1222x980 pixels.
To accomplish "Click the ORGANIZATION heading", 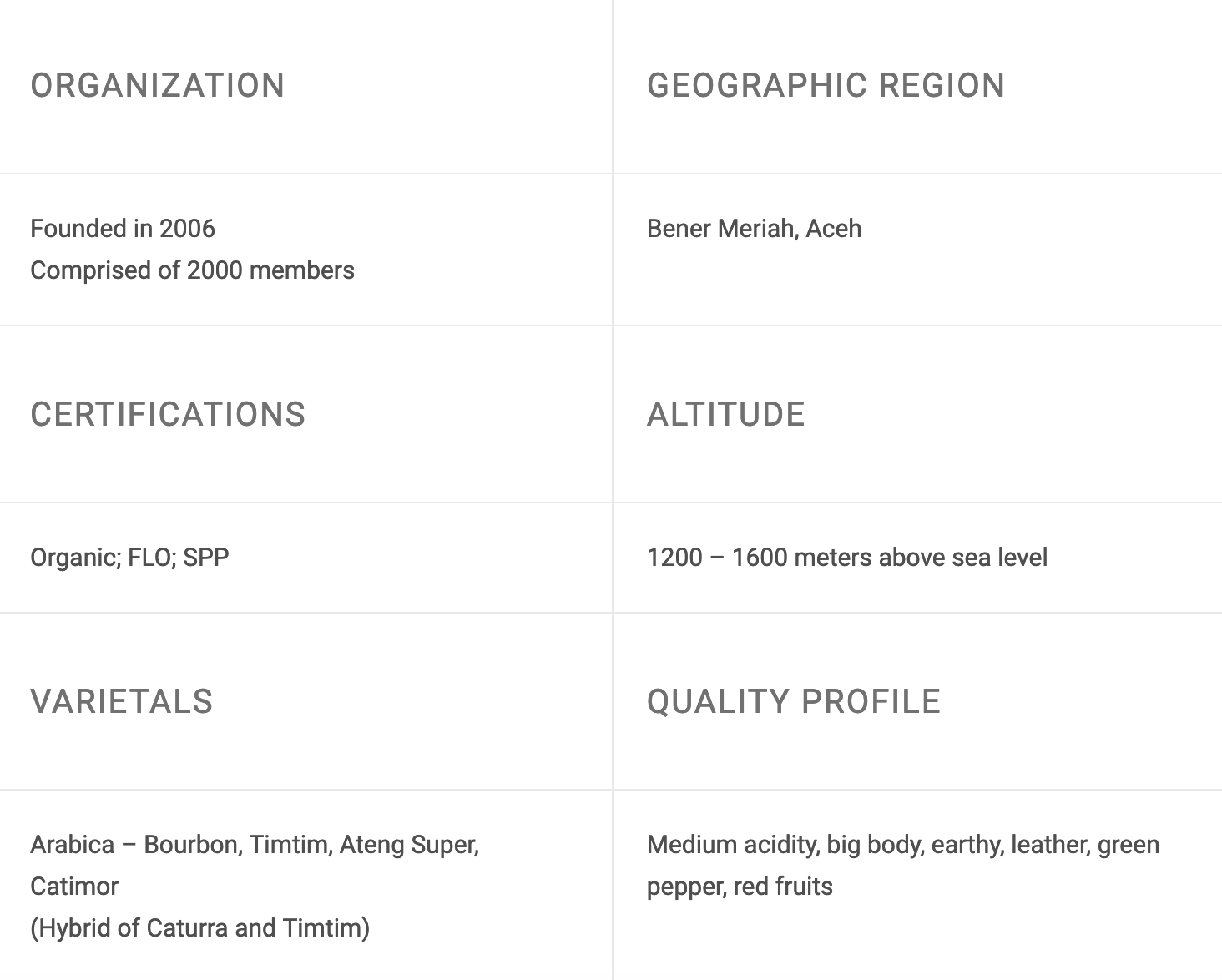I will (x=158, y=86).
